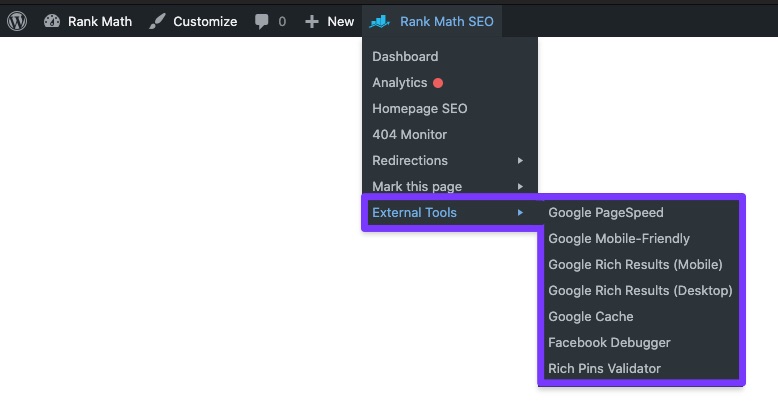Open the 404 Monitor menu item
The width and height of the screenshot is (778, 403).
pyautogui.click(x=409, y=135)
